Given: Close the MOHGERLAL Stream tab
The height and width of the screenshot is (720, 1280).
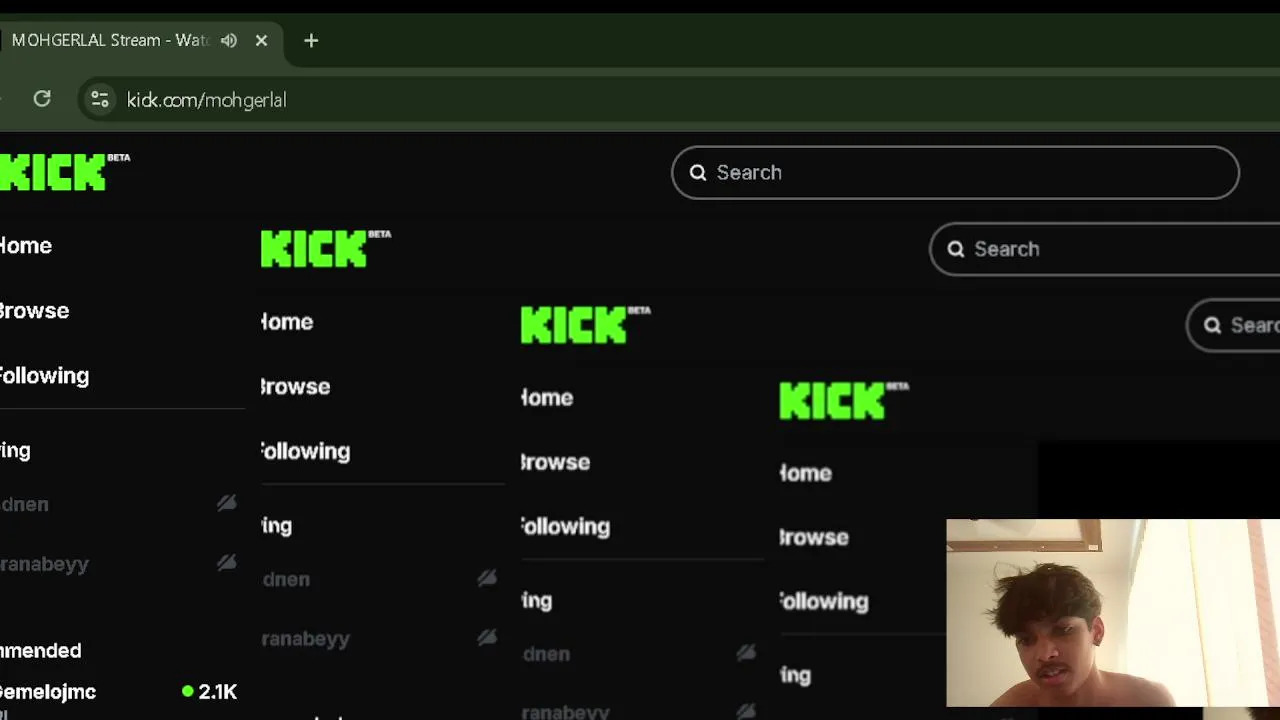Looking at the screenshot, I should [261, 40].
